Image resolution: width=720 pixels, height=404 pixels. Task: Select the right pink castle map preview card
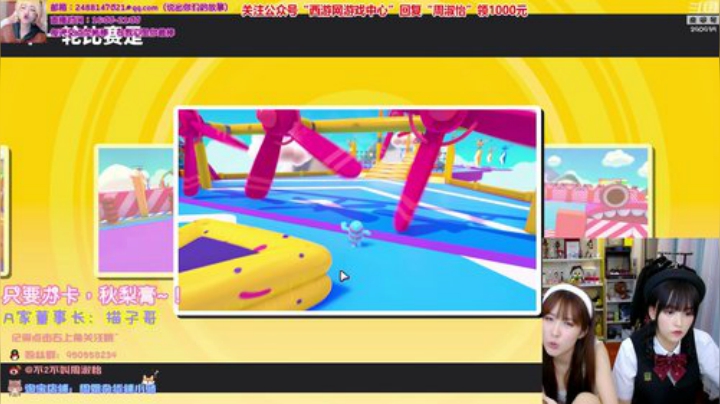pos(596,192)
